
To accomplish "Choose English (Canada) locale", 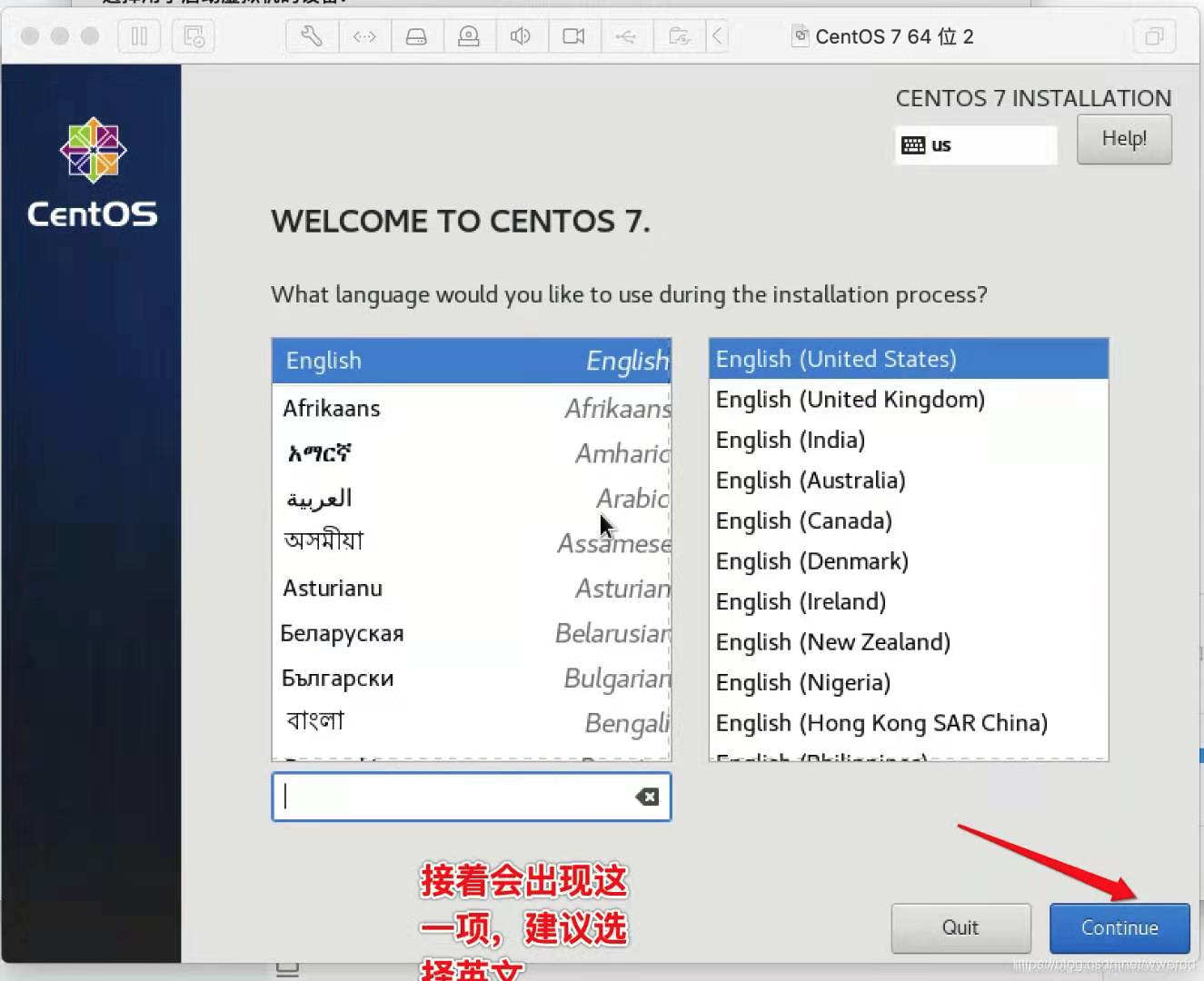I will pos(909,520).
